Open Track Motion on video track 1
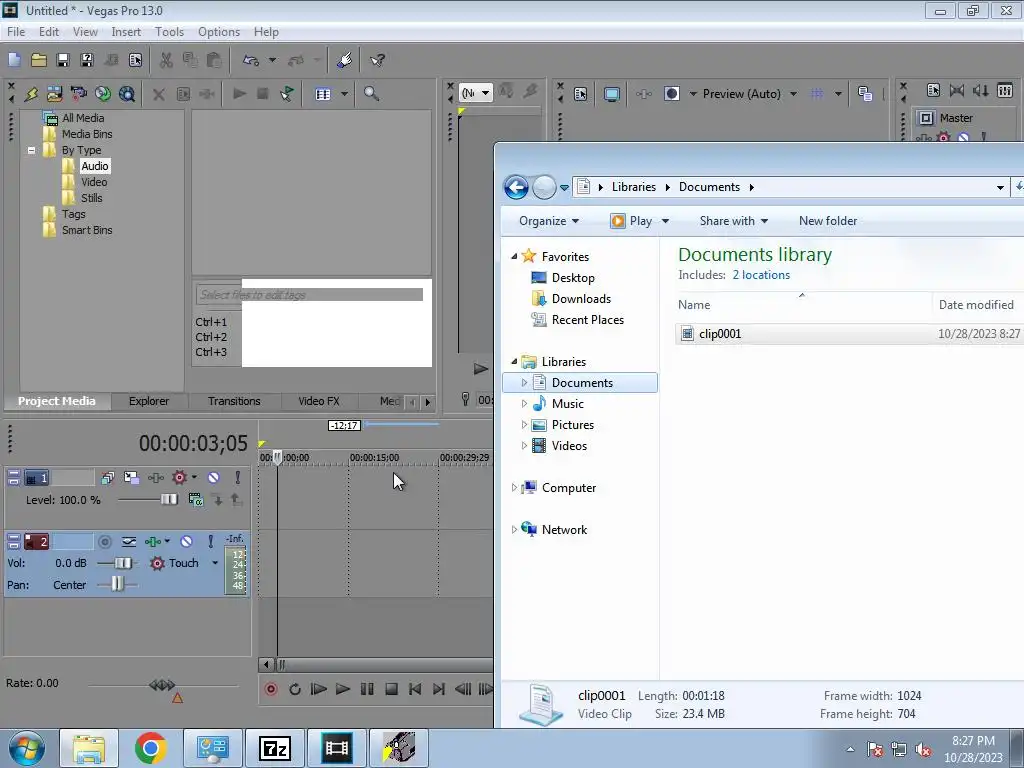 point(131,478)
